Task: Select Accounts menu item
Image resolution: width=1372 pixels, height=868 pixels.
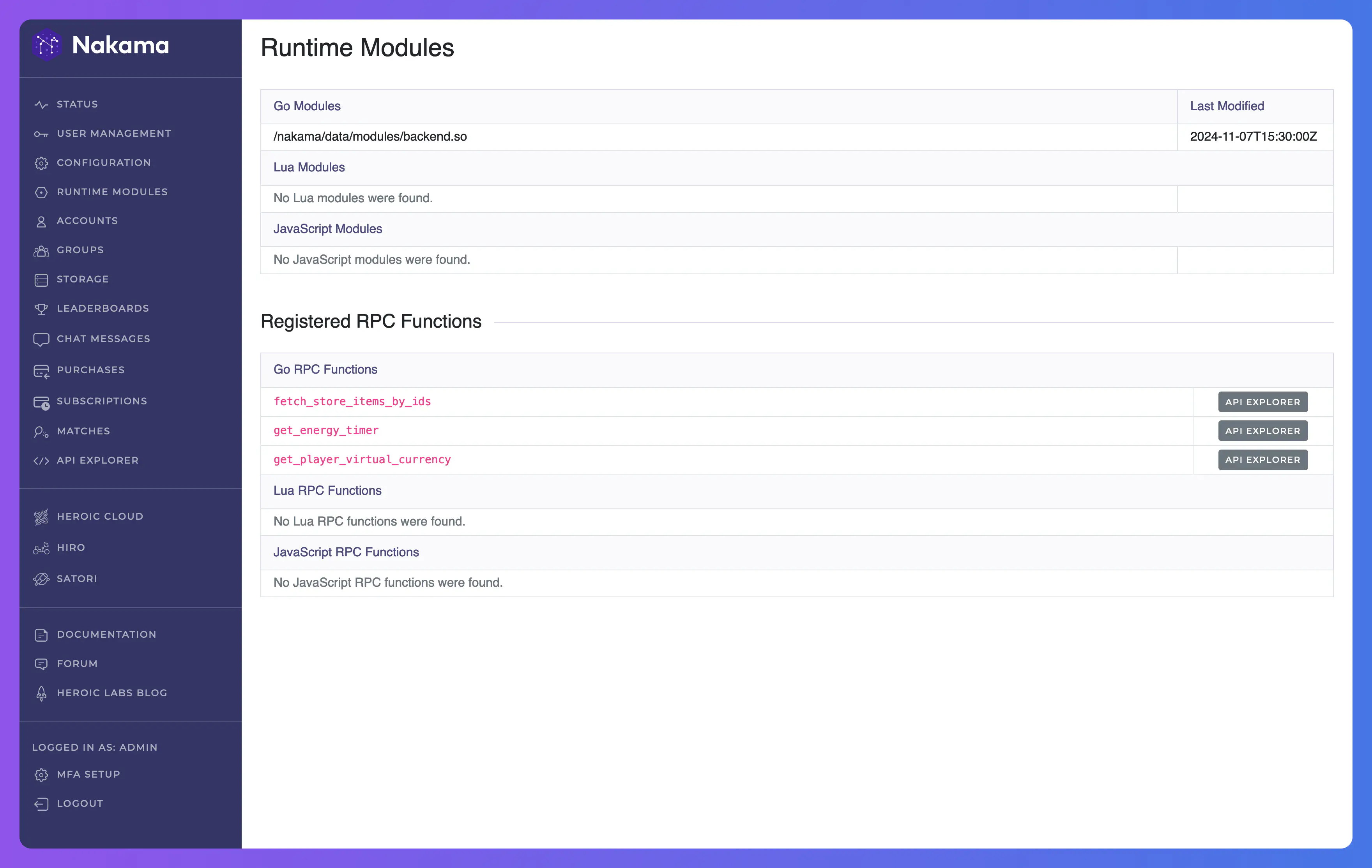Action: [87, 220]
